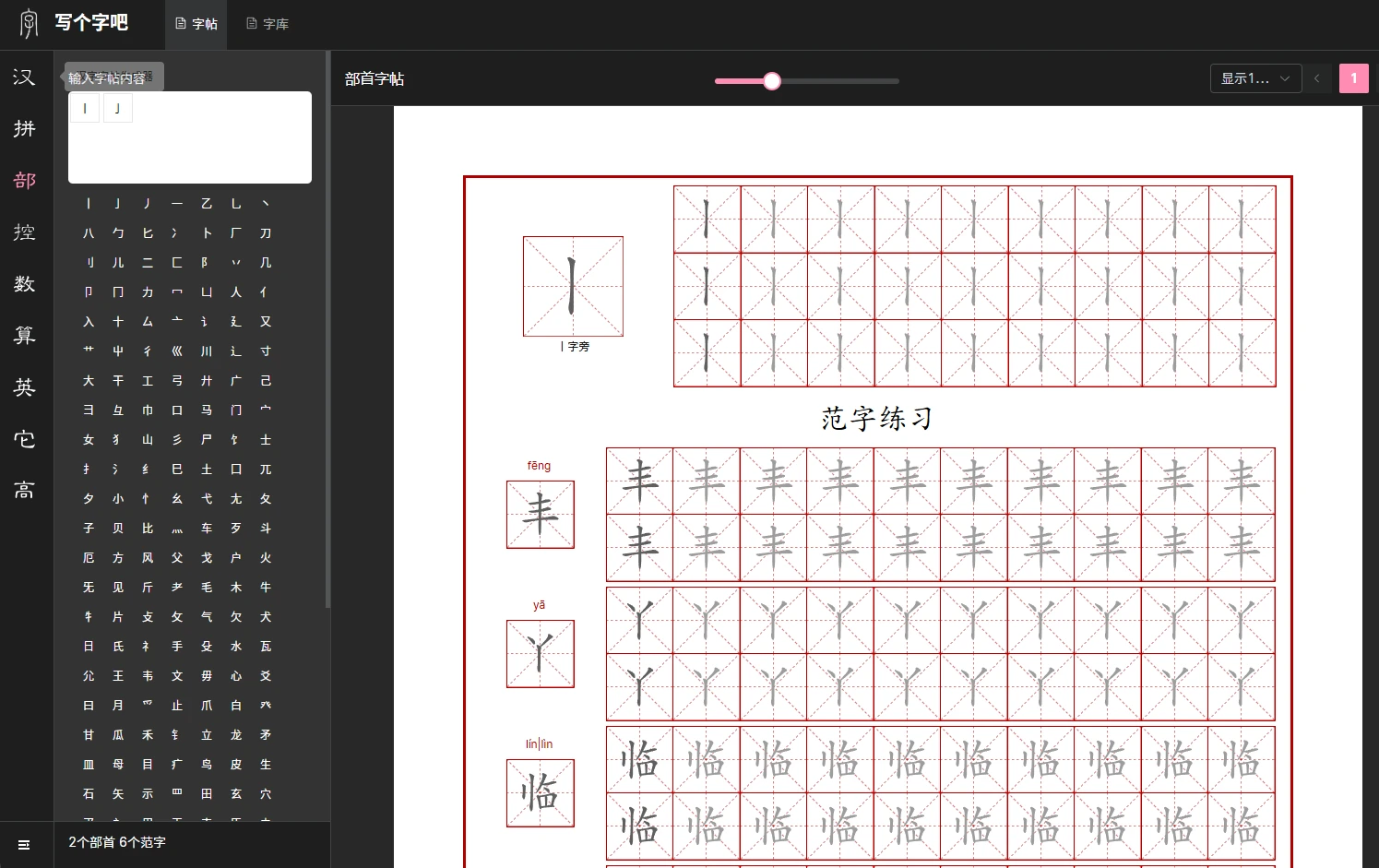The width and height of the screenshot is (1379, 868).
Task: Open the 数 numbers sidebar section
Action: [x=25, y=284]
